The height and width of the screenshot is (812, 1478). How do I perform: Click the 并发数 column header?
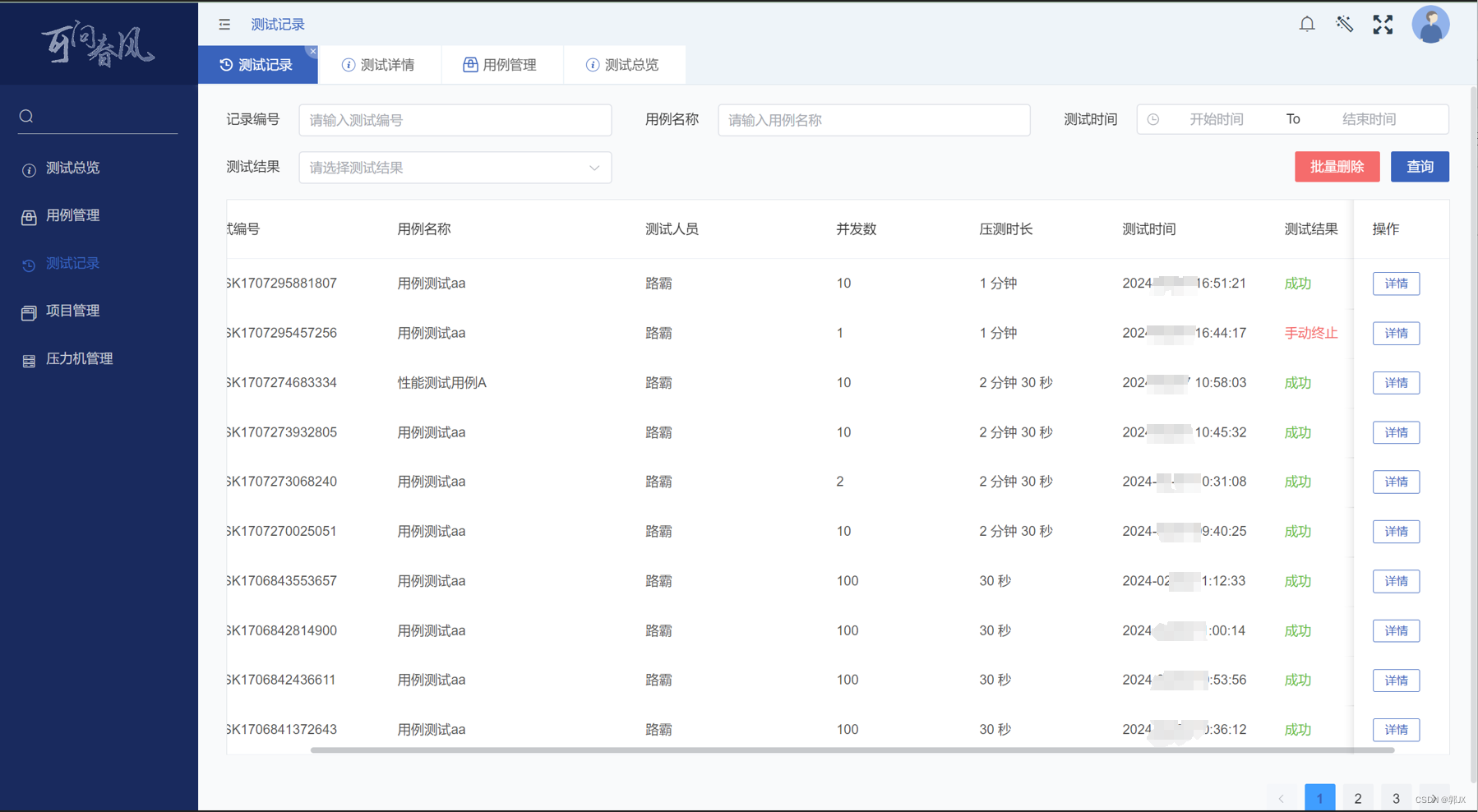click(x=857, y=229)
